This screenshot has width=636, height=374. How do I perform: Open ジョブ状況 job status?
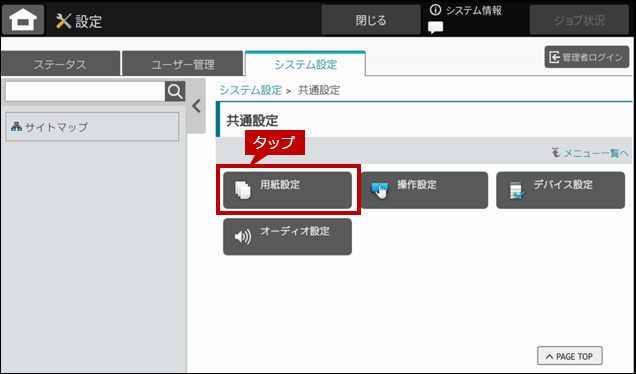coord(579,20)
